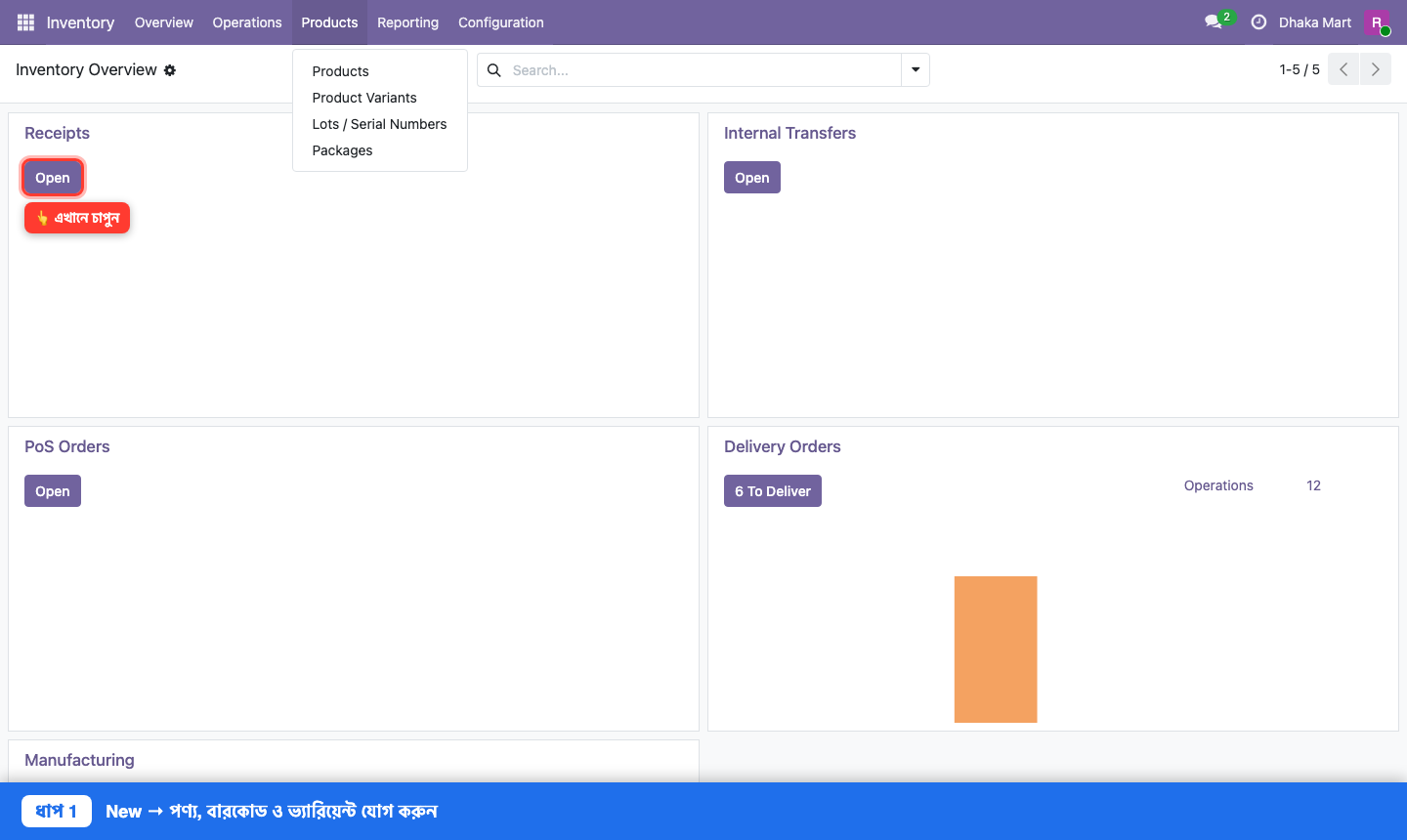Click the Operations count label
The width and height of the screenshot is (1407, 840).
point(1218,485)
